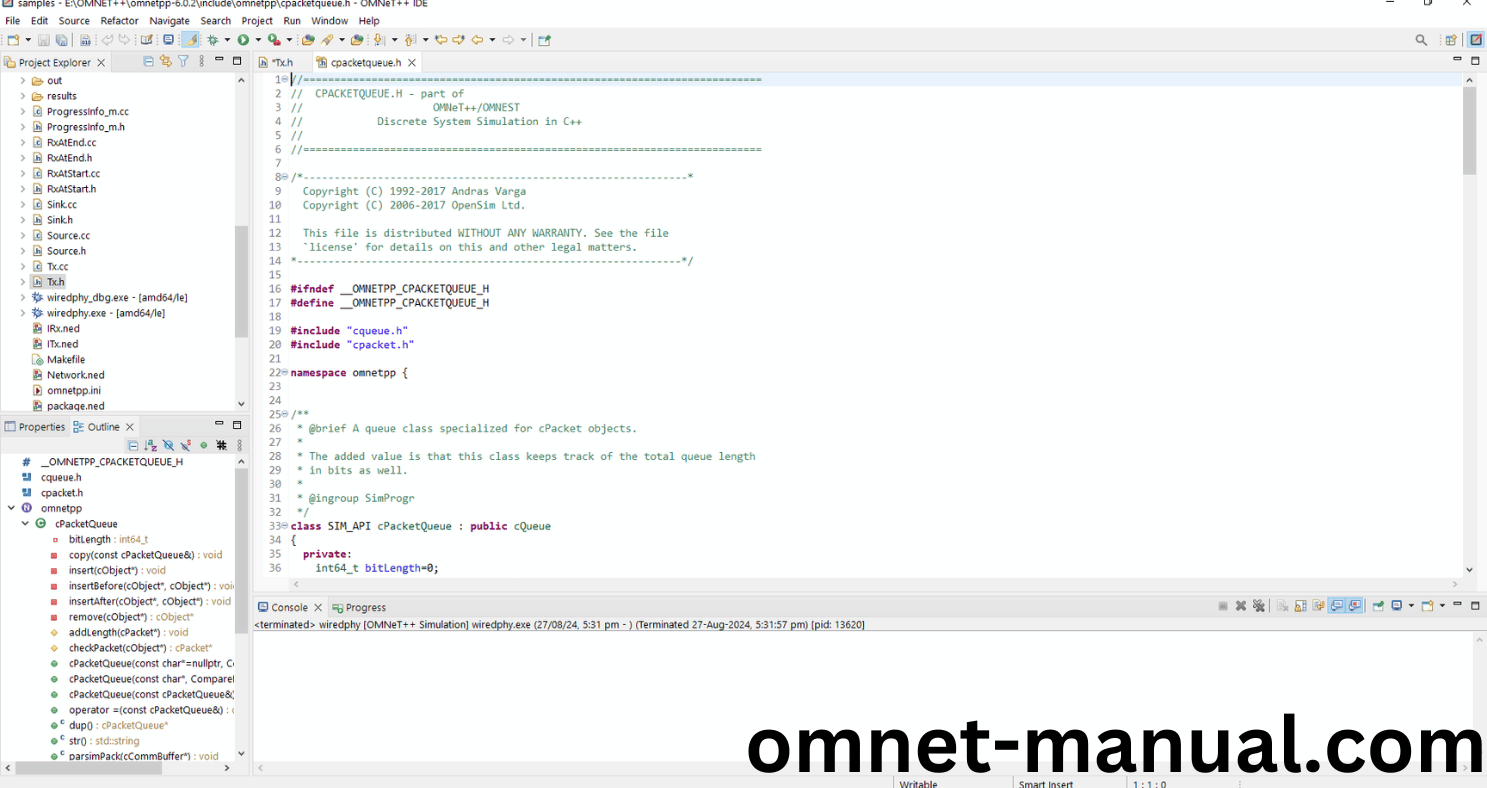
Task: Open the Run button dropdown arrow
Action: (x=257, y=40)
